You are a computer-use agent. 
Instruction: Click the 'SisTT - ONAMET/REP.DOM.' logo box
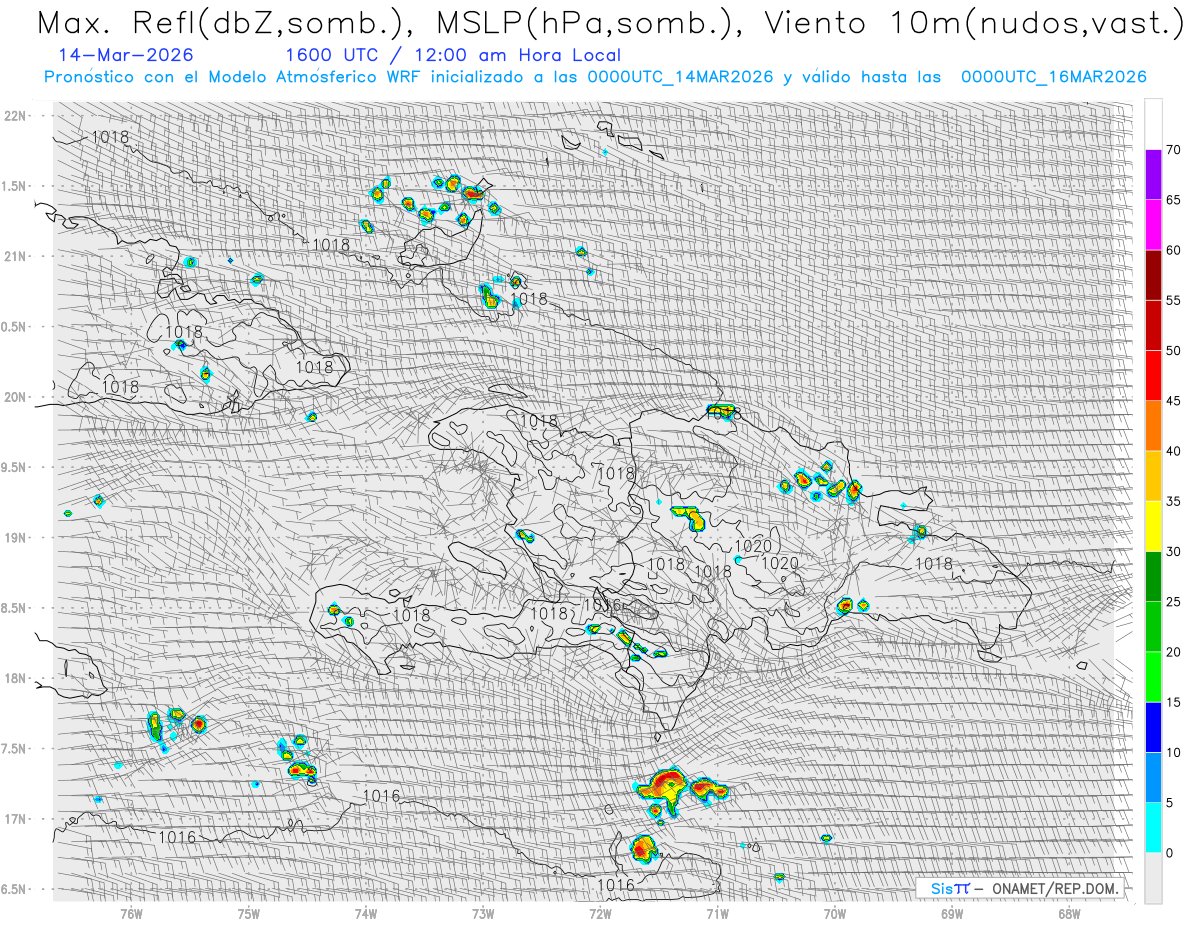(1022, 888)
